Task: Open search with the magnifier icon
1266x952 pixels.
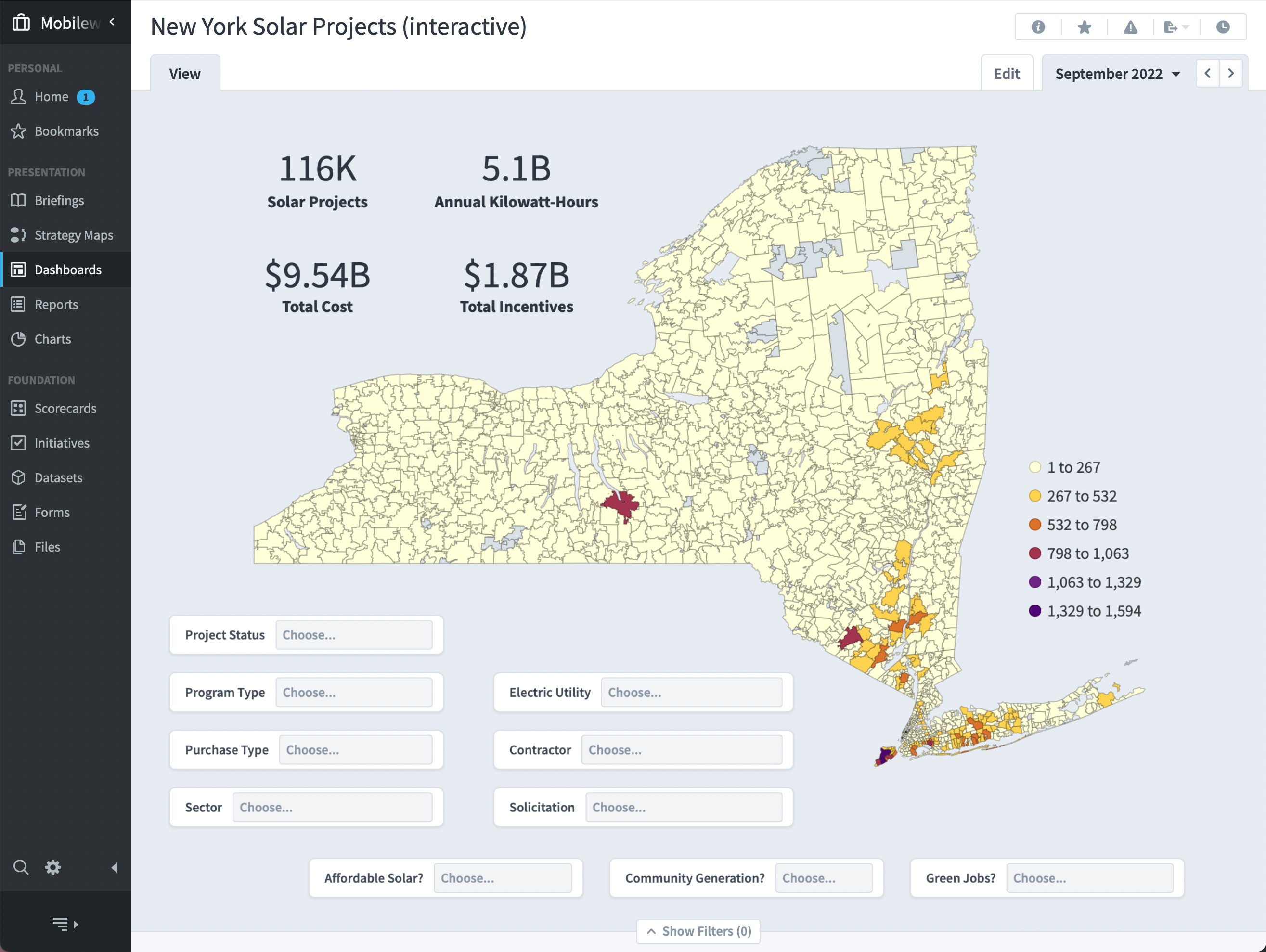Action: 21,867
